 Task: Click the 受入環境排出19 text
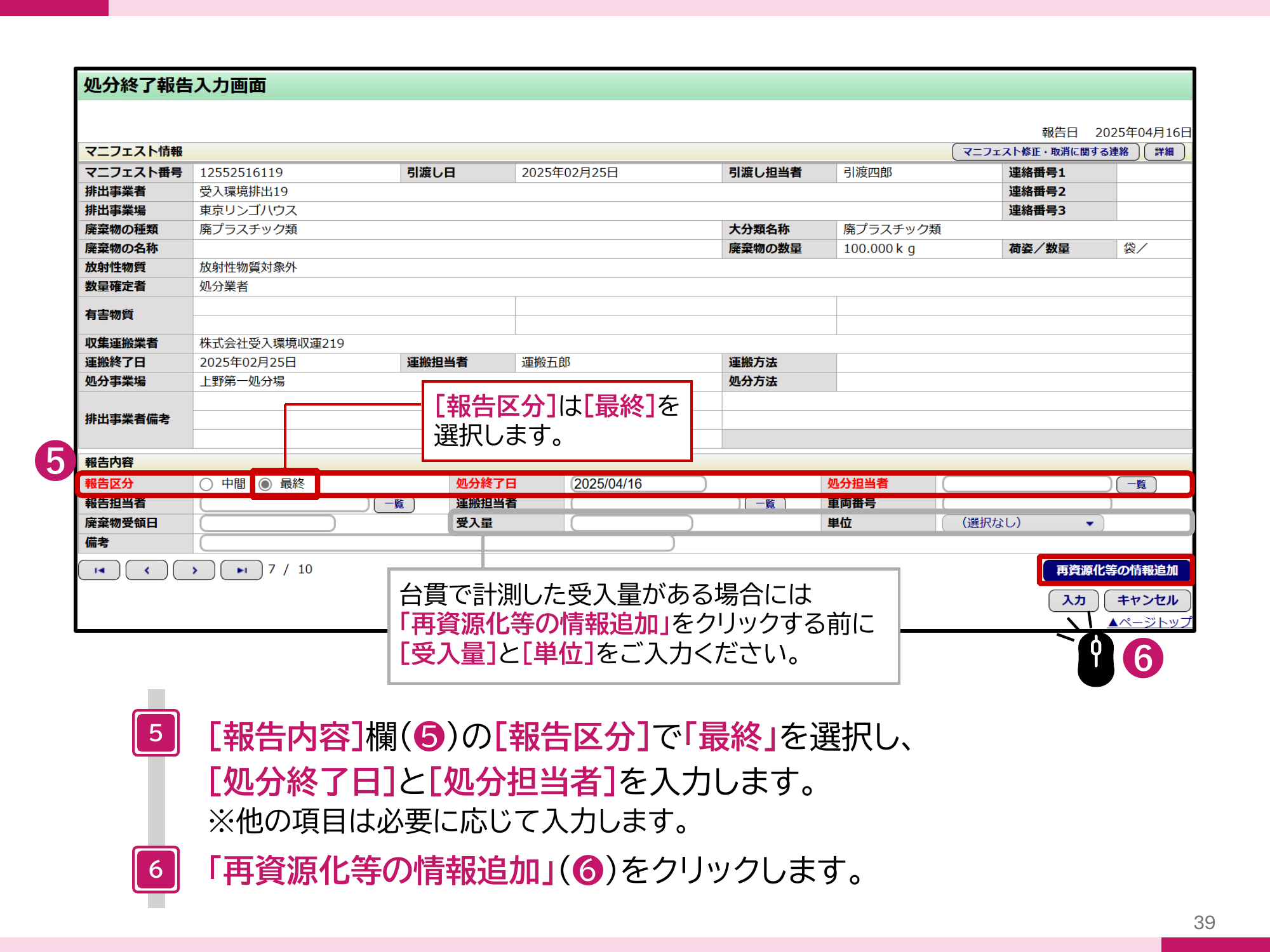(244, 192)
